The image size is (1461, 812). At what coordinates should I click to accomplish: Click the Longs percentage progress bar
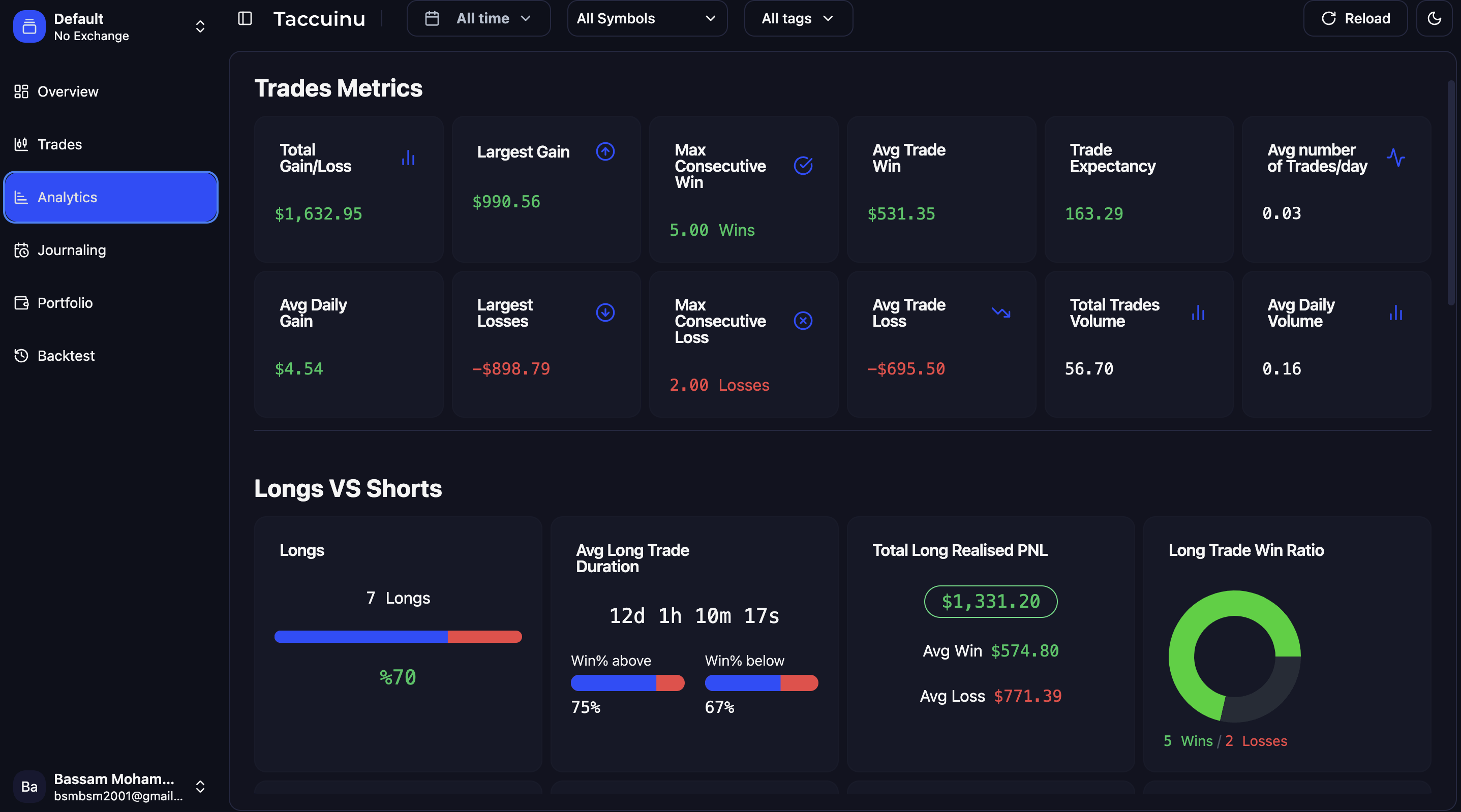pos(398,637)
